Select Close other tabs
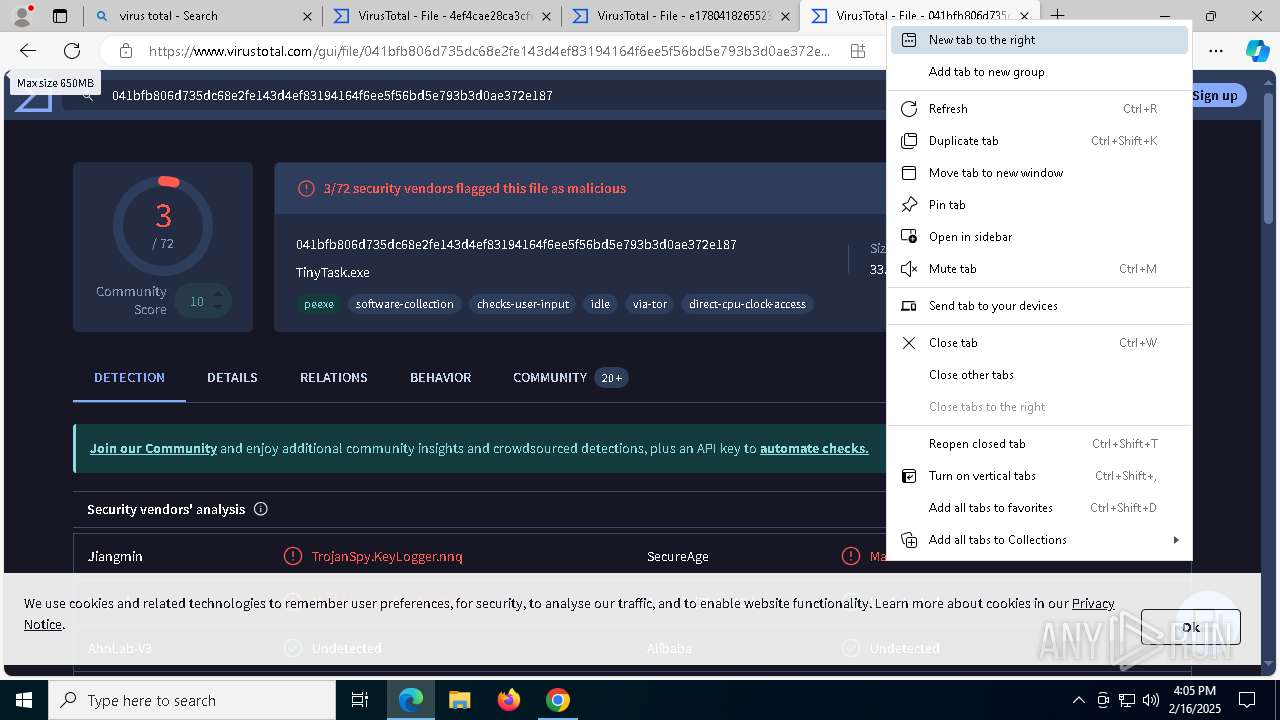Screen dimensions: 1280x720 pyautogui.click(x=1039, y=375)
